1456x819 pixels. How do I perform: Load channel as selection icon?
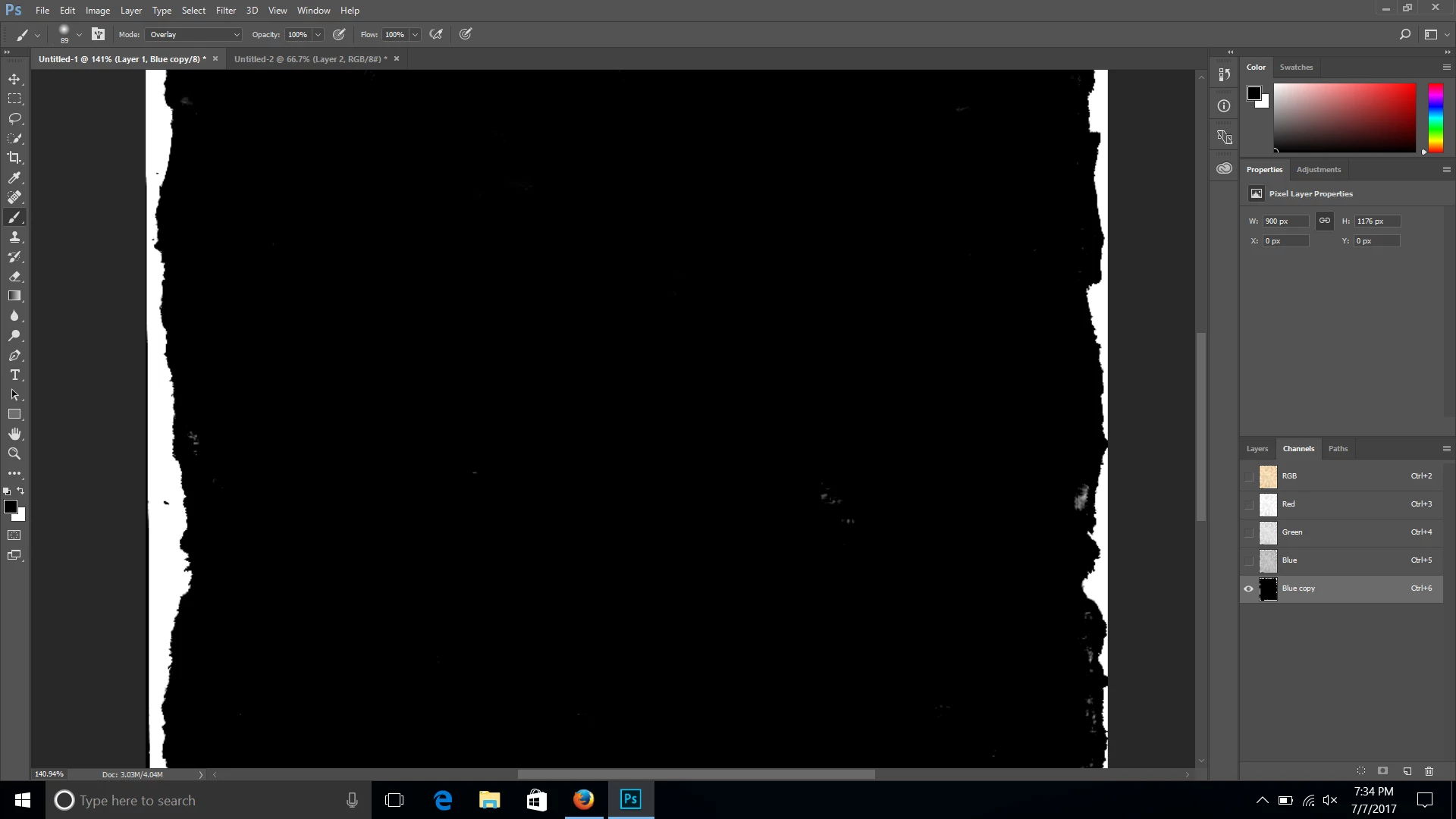(1361, 771)
